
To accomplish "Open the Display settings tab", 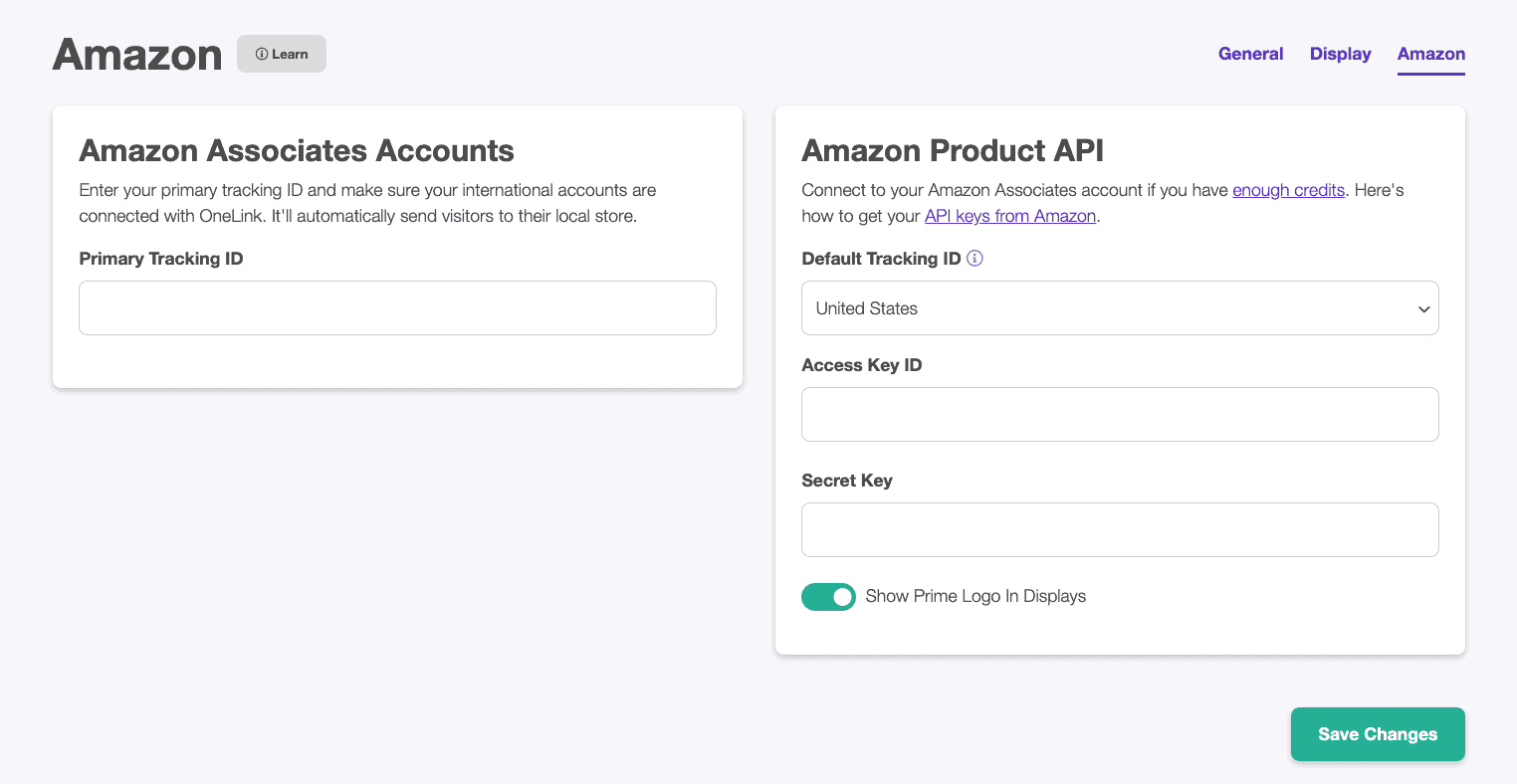I will (x=1339, y=54).
